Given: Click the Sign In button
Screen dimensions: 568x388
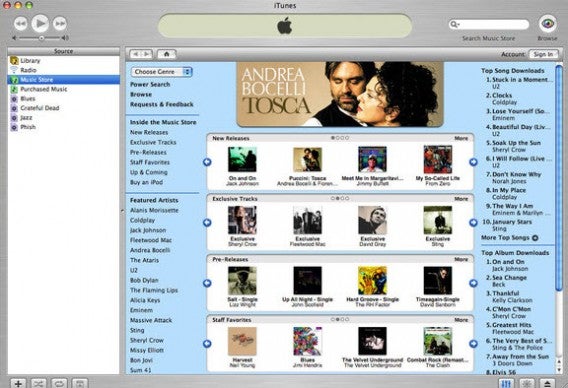Looking at the screenshot, I should coord(543,54).
